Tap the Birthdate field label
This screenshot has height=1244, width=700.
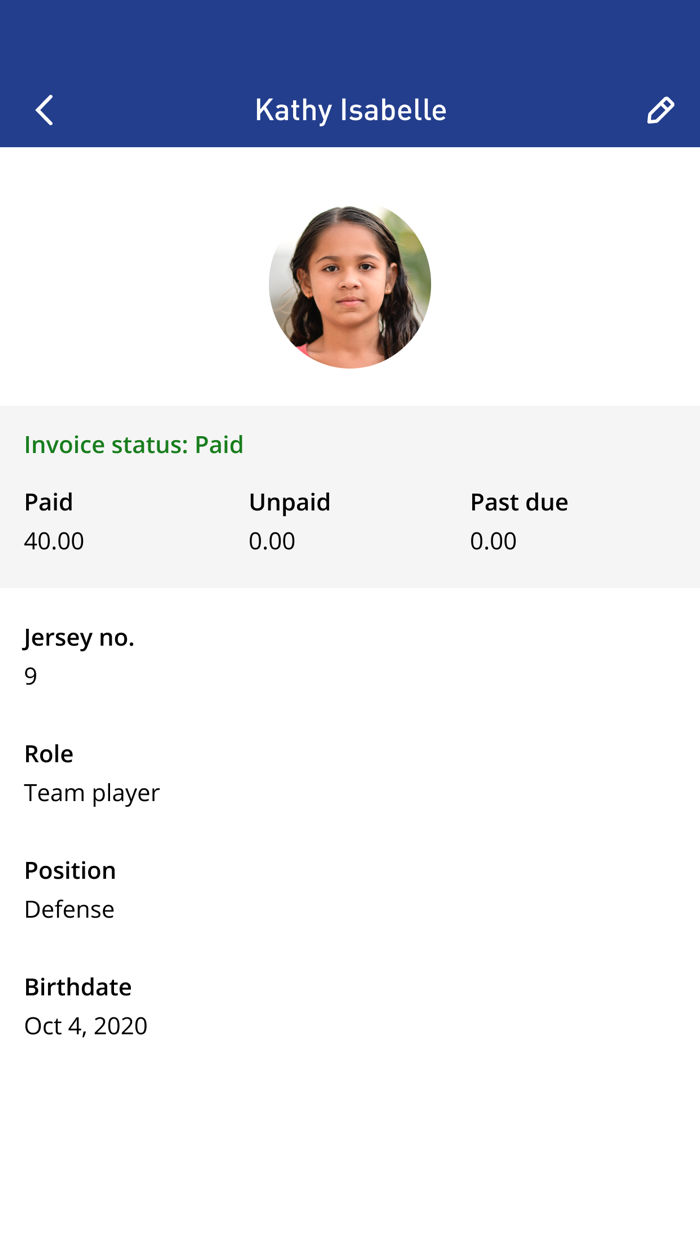tap(78, 987)
